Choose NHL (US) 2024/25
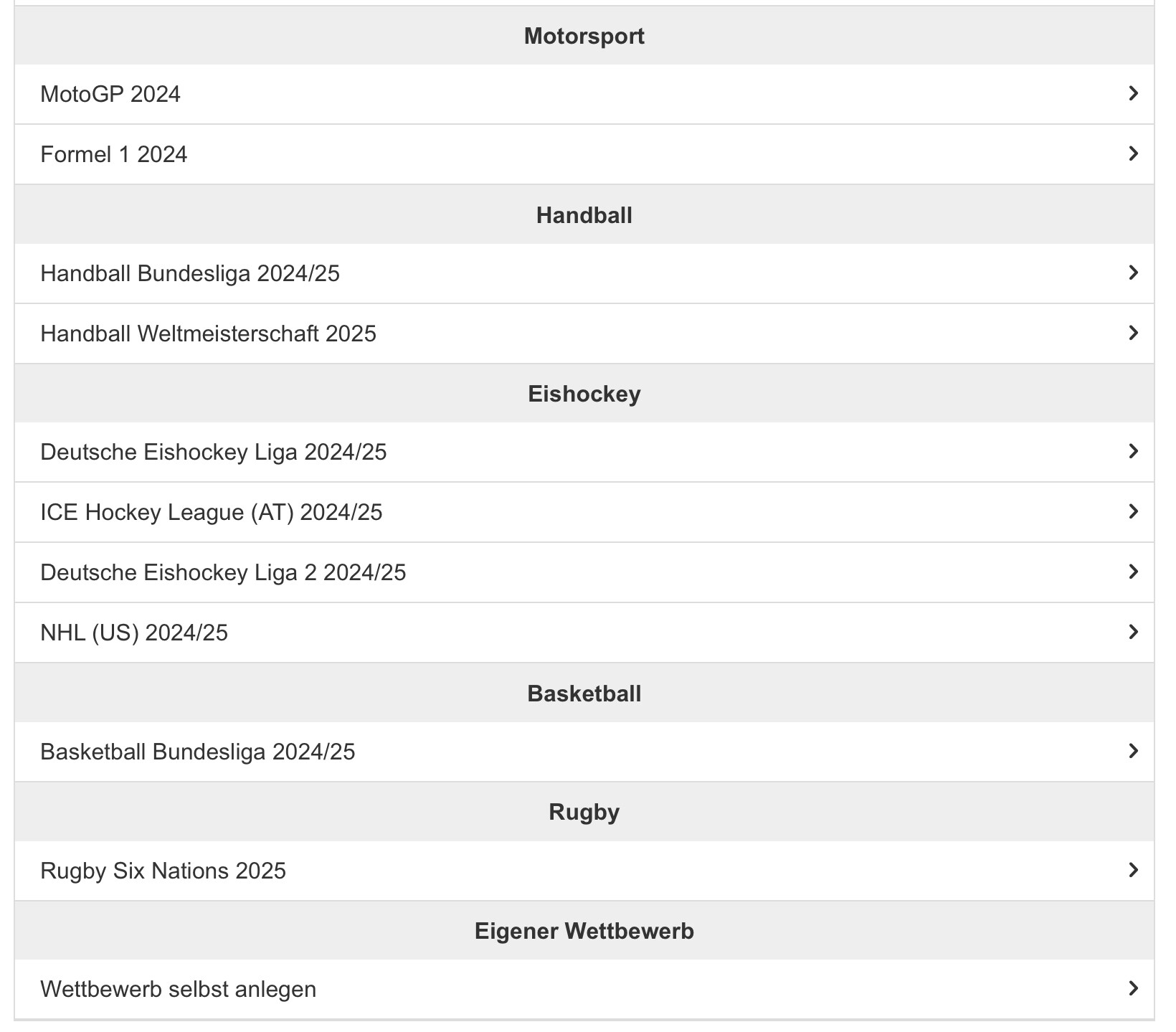 coord(134,633)
